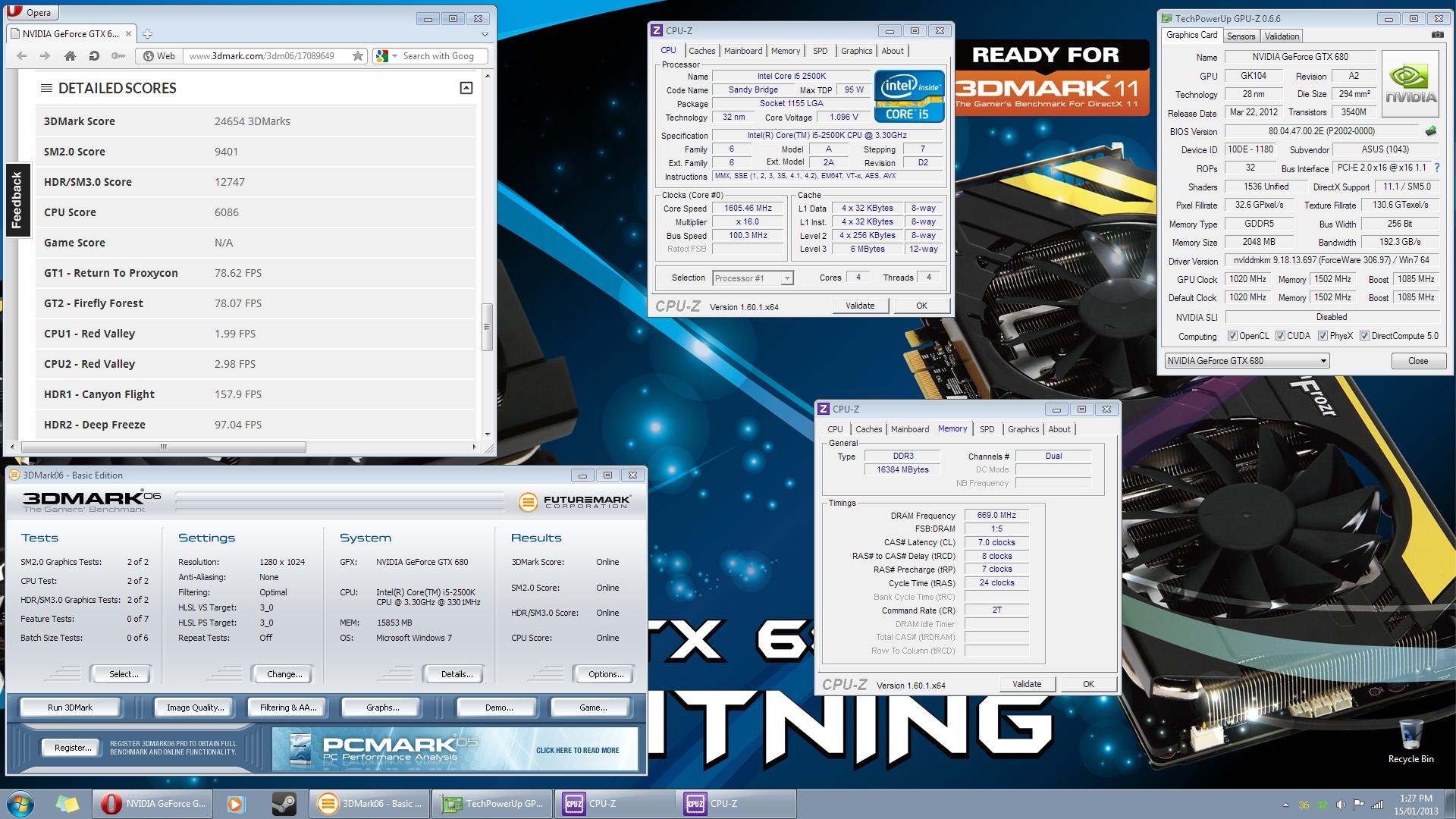Launch media player from taskbar
Screen dimensions: 1456x819
click(x=236, y=804)
